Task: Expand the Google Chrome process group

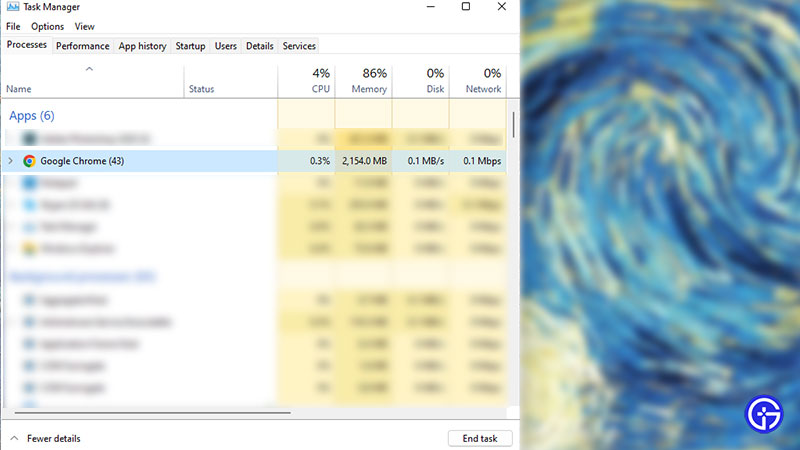Action: click(x=10, y=161)
